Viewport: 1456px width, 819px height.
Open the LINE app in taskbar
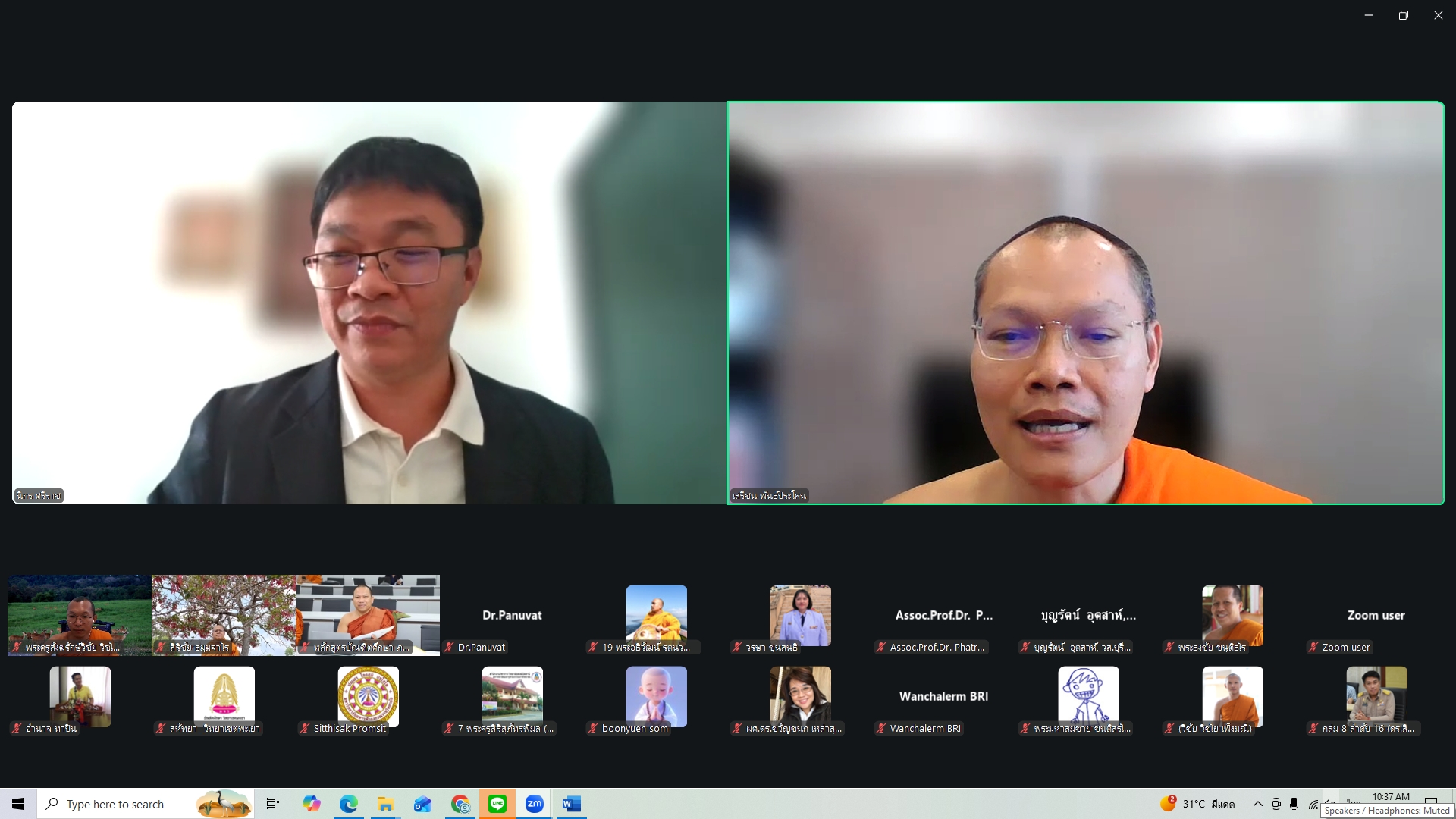pos(497,804)
